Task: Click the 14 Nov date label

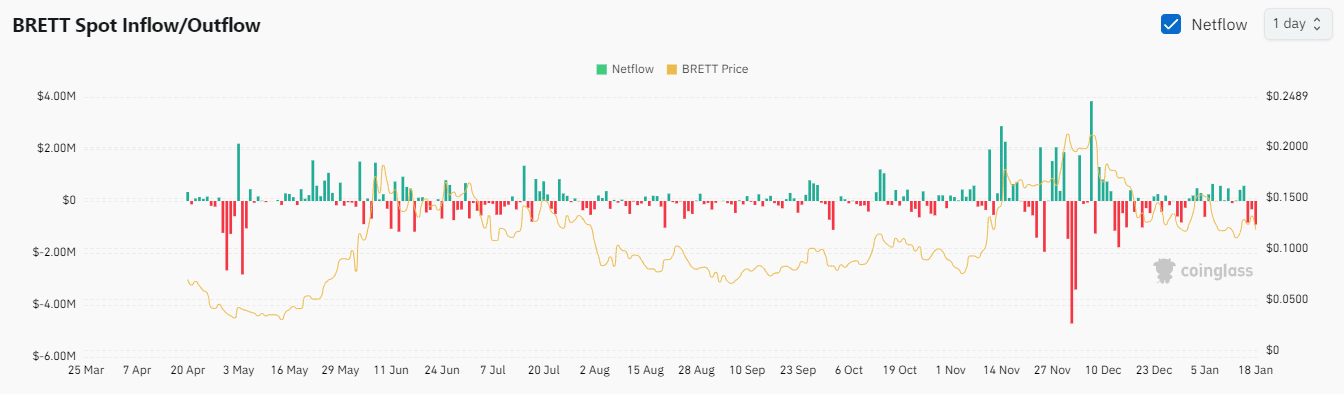Action: coord(1002,370)
